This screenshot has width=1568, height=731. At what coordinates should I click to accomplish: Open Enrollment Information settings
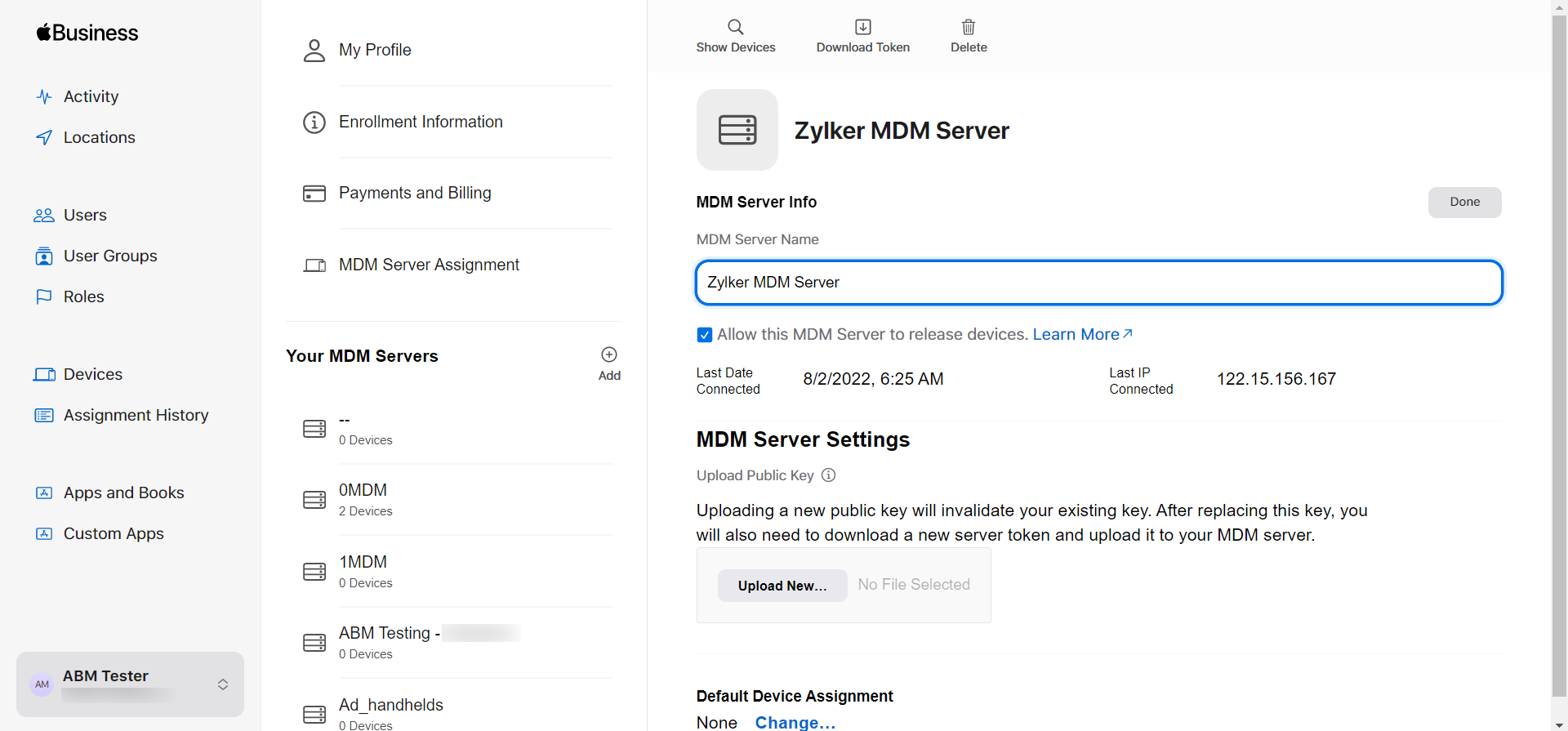[421, 122]
